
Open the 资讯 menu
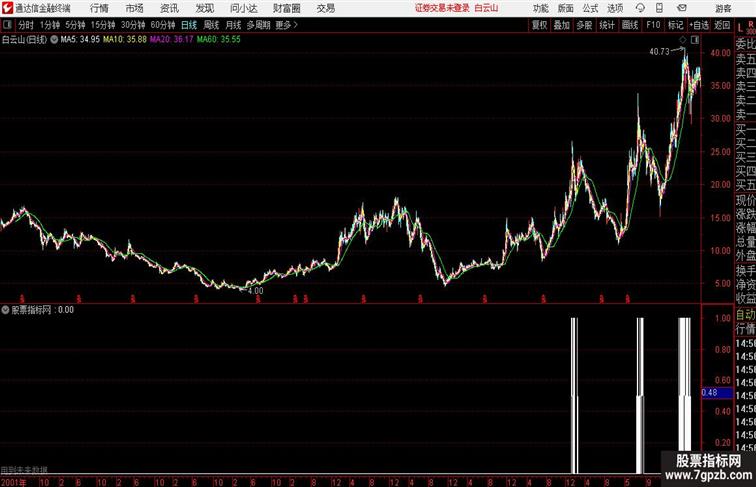169,8
